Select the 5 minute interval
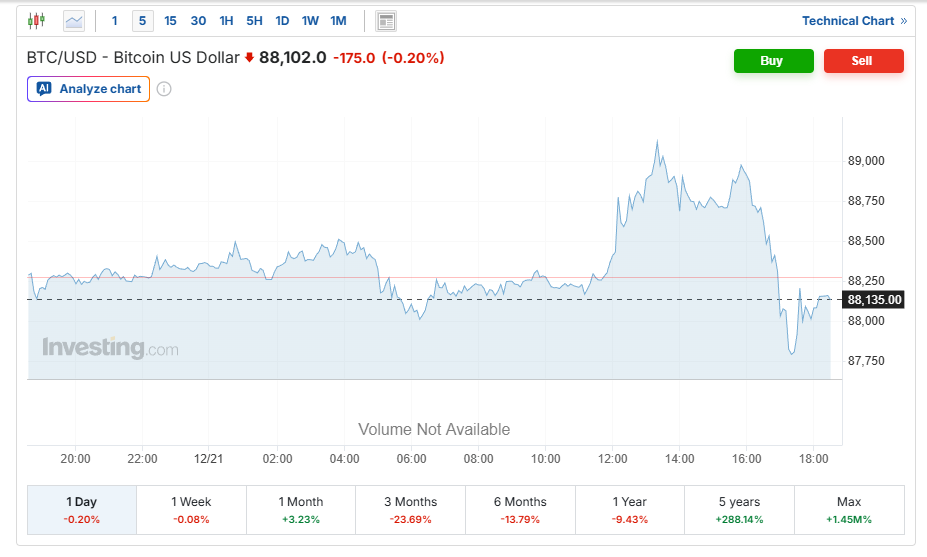Image resolution: width=927 pixels, height=557 pixels. 142,21
